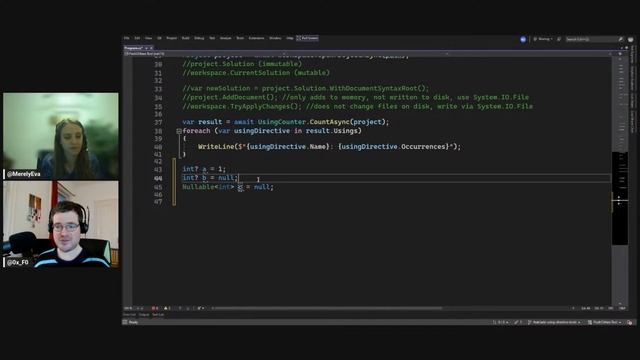Collapse the foreach block on line 38
Image resolution: width=640 pixels, height=360 pixels.
pyautogui.click(x=179, y=131)
